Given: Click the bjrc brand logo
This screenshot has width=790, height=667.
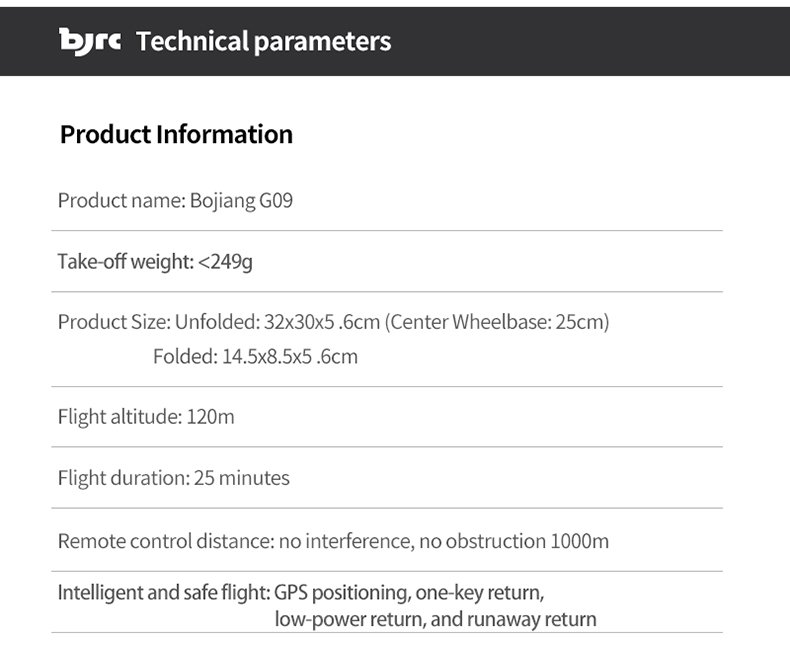Looking at the screenshot, I should pos(90,41).
